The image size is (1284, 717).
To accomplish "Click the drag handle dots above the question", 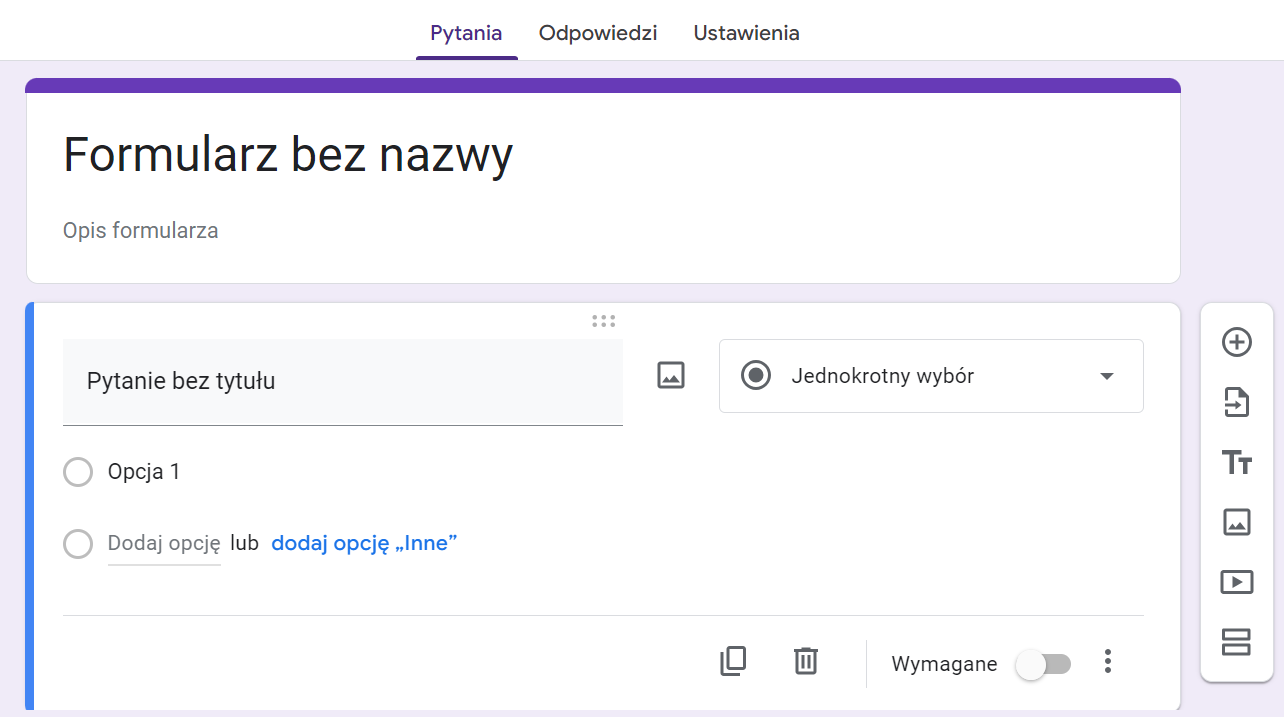I will 603,321.
